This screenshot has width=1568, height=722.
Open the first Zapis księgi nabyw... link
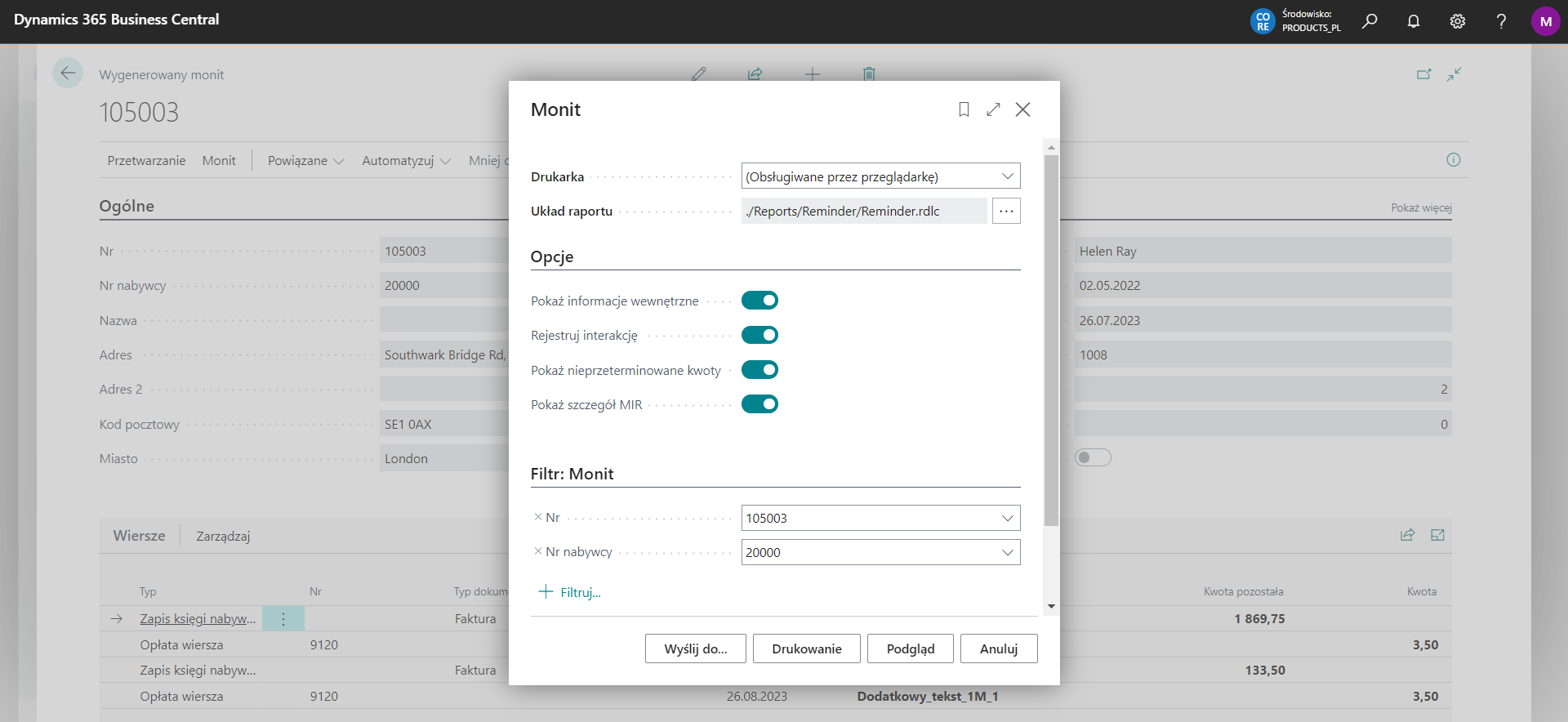click(198, 619)
